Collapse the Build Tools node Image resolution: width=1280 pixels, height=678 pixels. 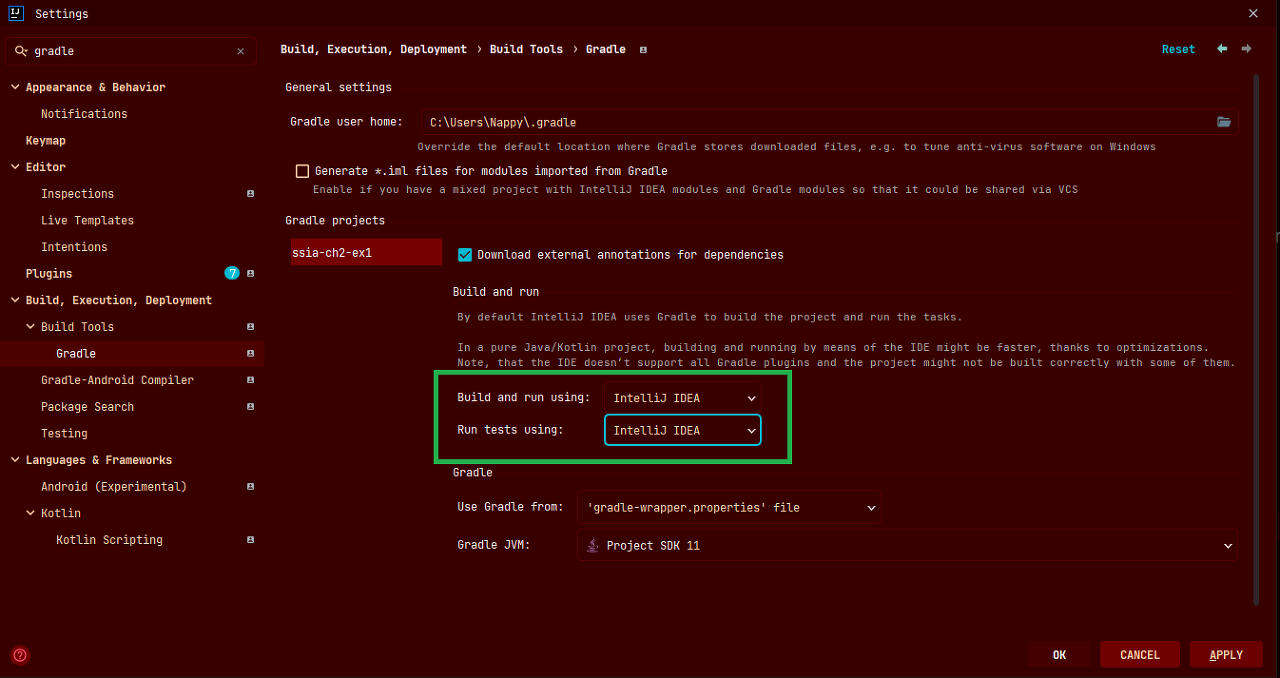[31, 327]
